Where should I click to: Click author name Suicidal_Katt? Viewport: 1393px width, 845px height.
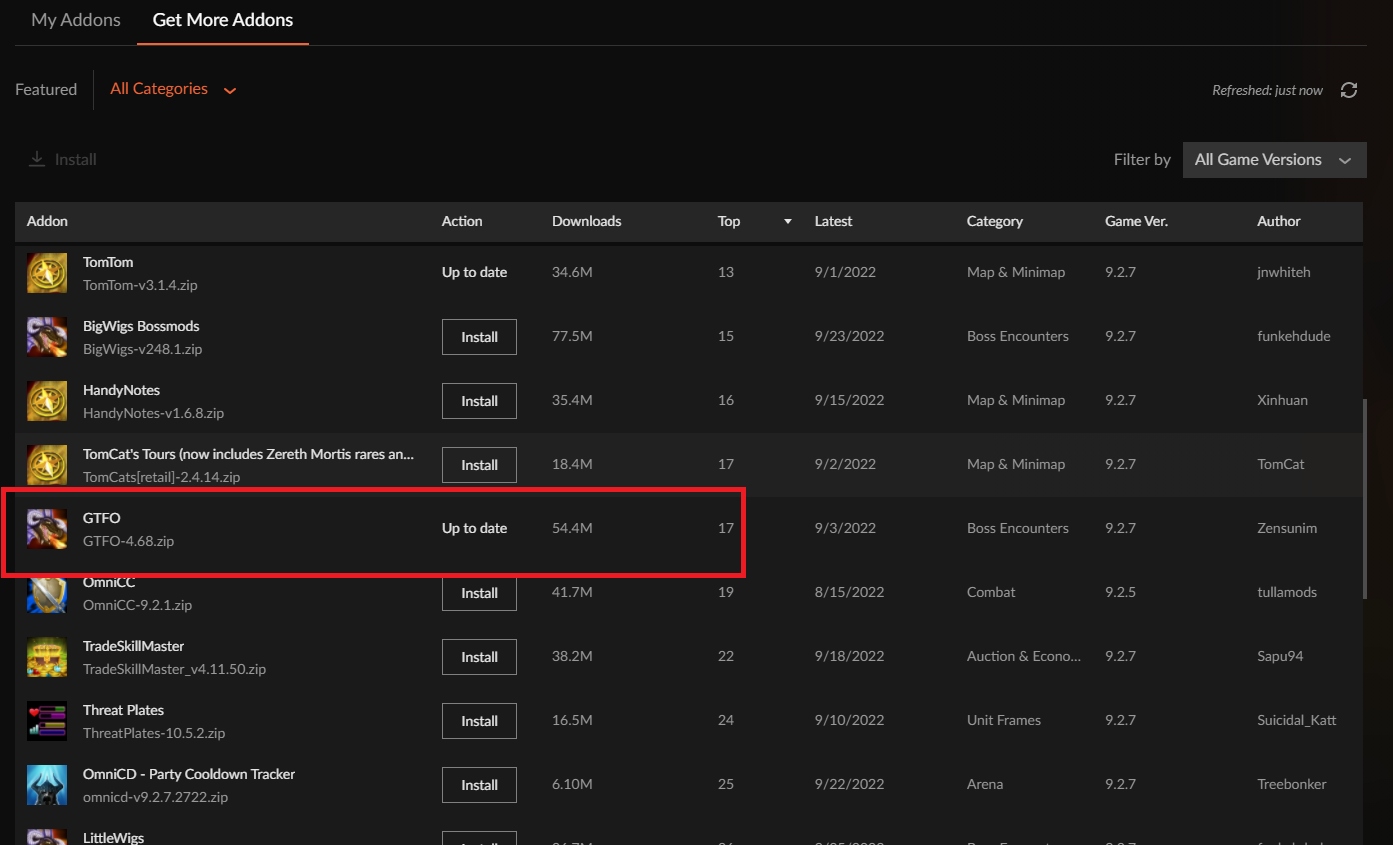1297,720
